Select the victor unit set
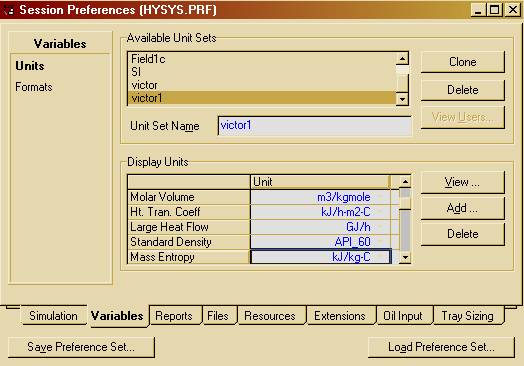524x366 pixels. click(x=262, y=85)
